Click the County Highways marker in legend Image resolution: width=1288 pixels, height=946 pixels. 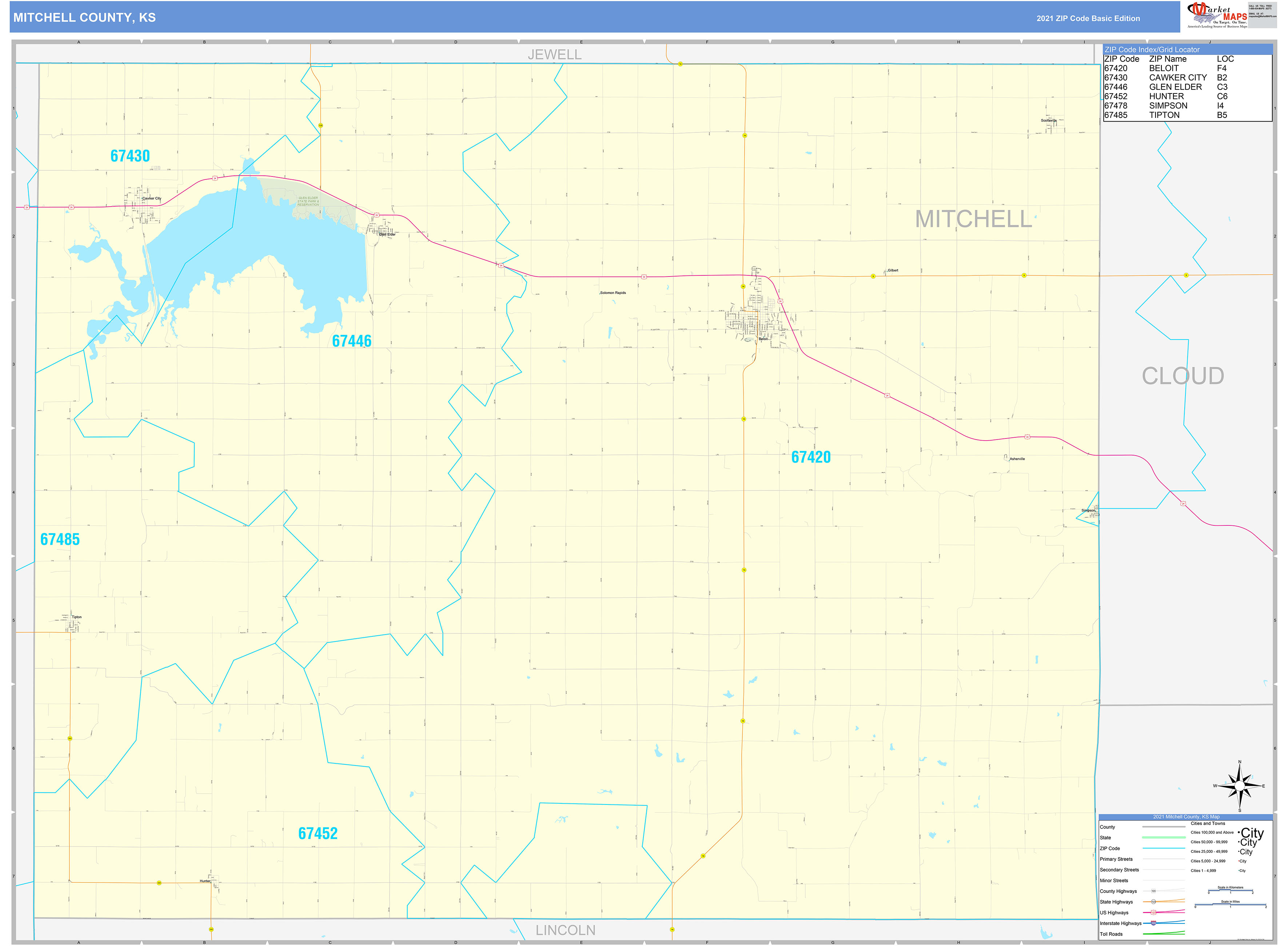click(1153, 891)
